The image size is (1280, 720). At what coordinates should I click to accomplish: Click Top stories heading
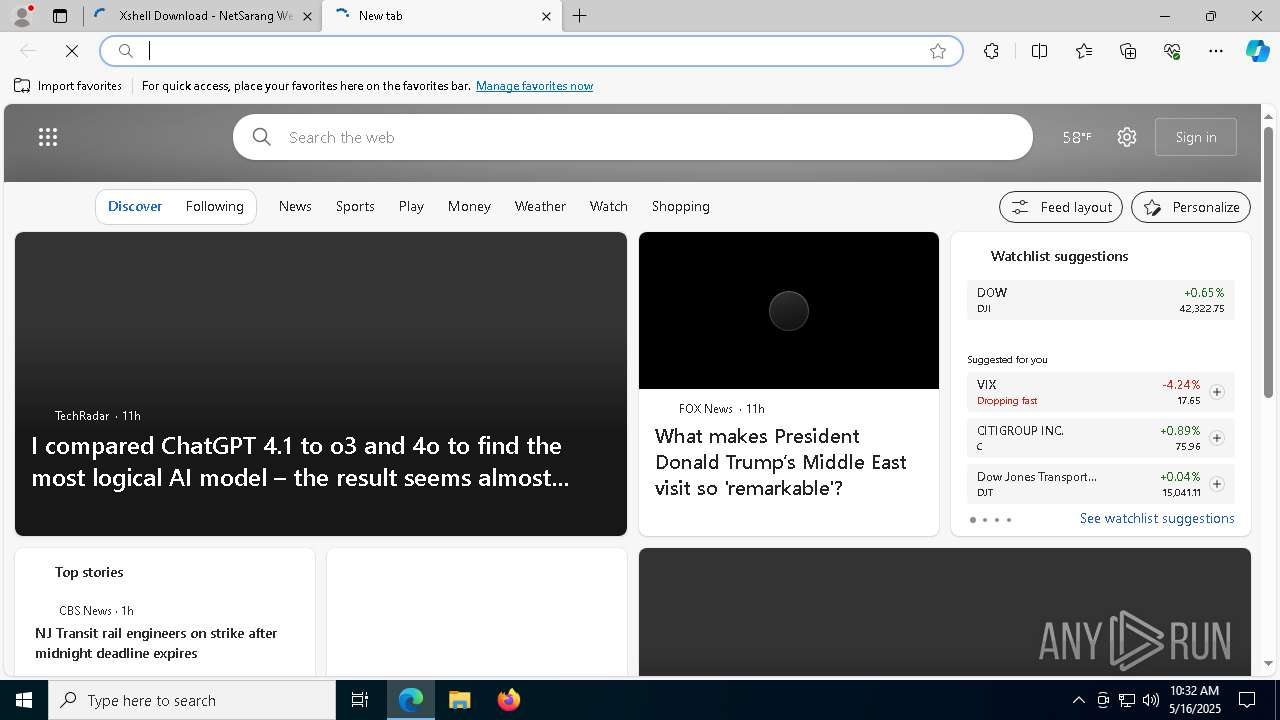click(x=89, y=572)
